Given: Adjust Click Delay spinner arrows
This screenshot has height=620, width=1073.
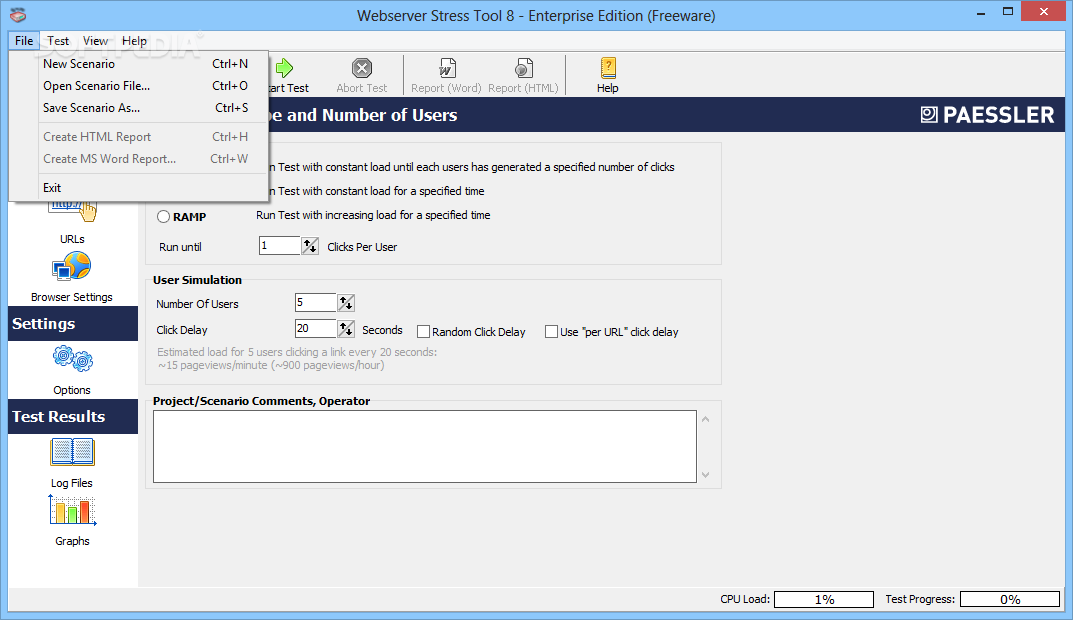Looking at the screenshot, I should [x=346, y=328].
